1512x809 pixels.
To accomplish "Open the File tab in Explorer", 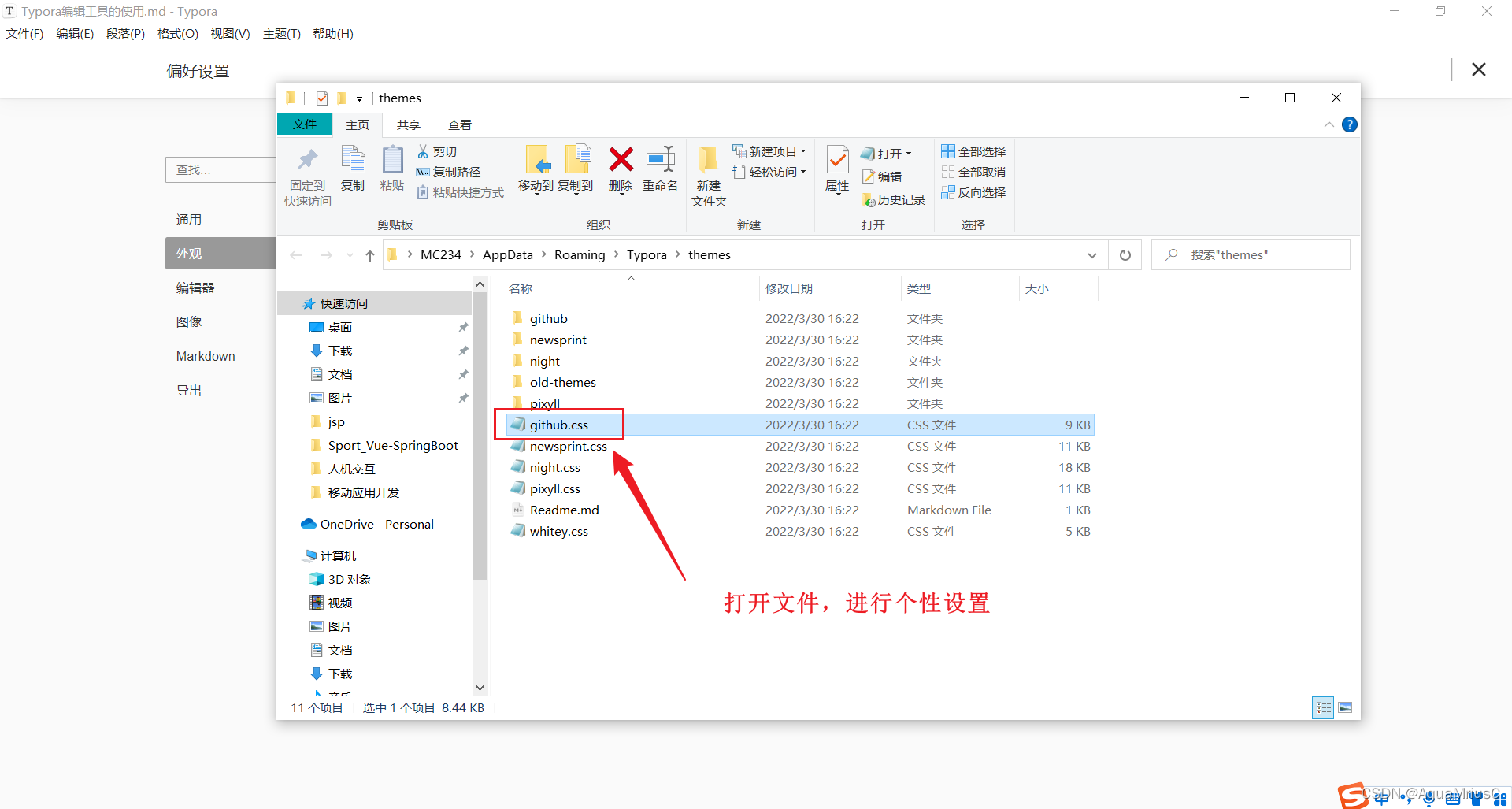I will (x=305, y=124).
